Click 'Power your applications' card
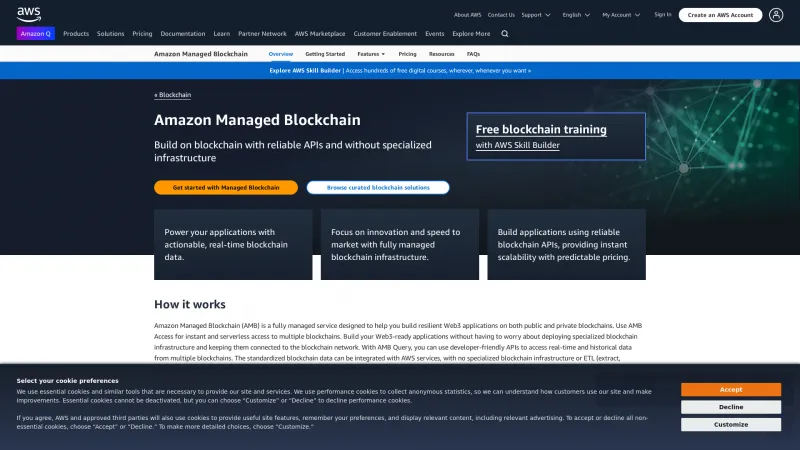The height and width of the screenshot is (450, 800). coord(233,244)
